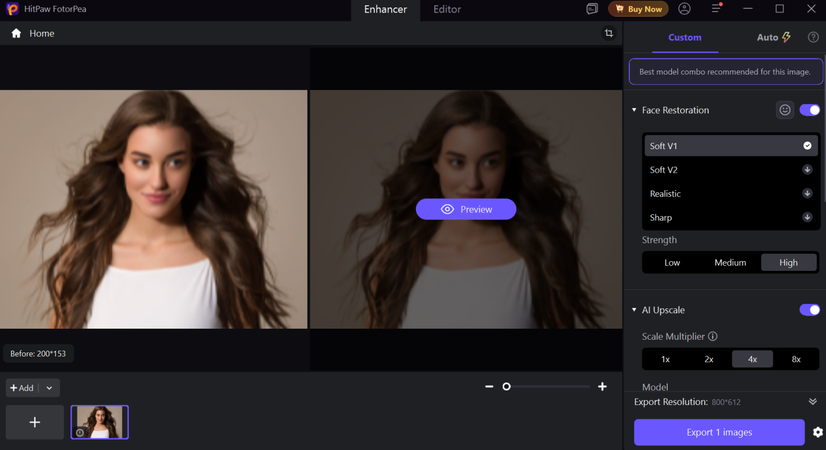Go to Home via house icon
The height and width of the screenshot is (450, 826).
click(x=16, y=33)
